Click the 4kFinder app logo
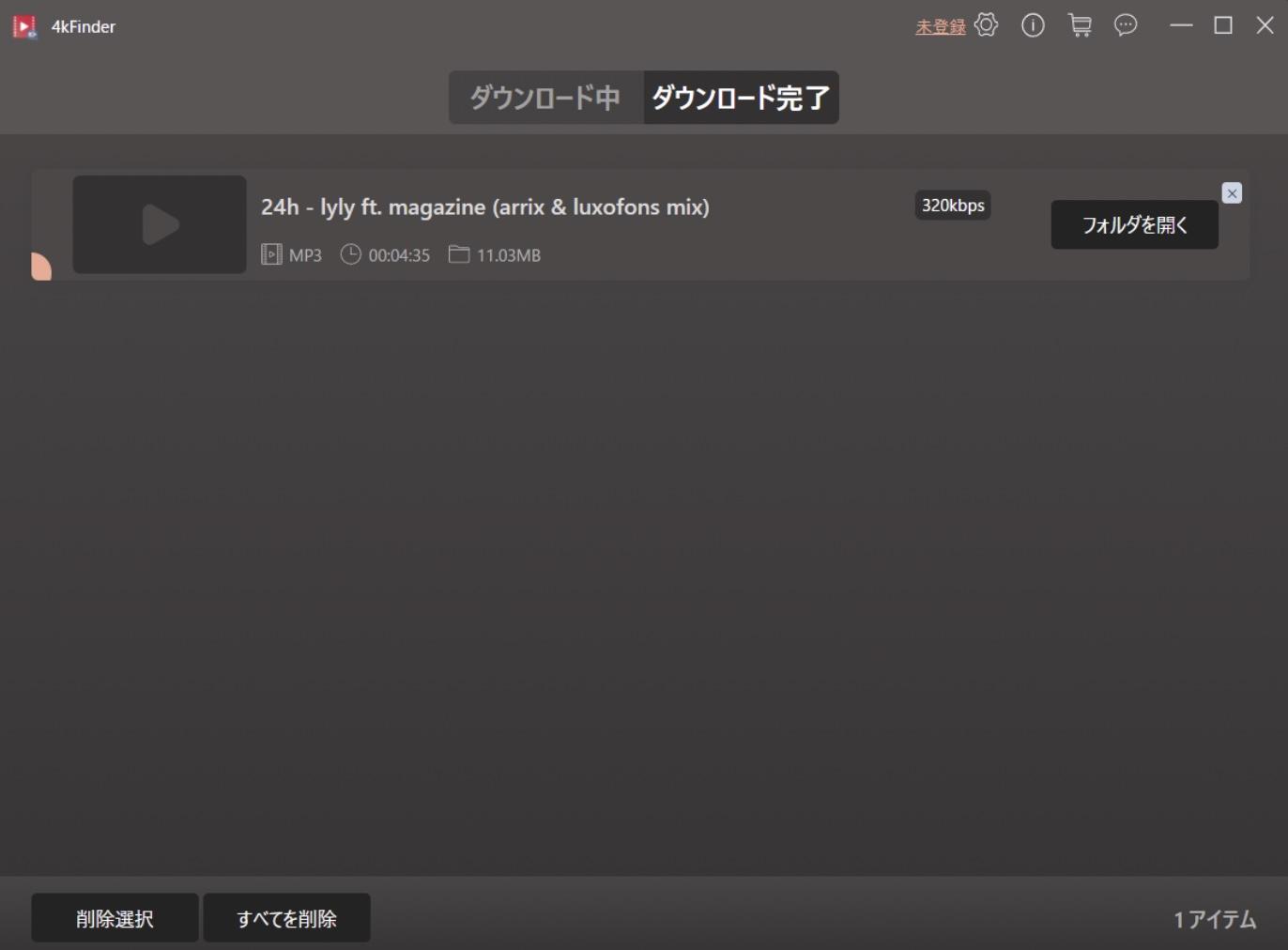1288x950 pixels. click(x=24, y=26)
